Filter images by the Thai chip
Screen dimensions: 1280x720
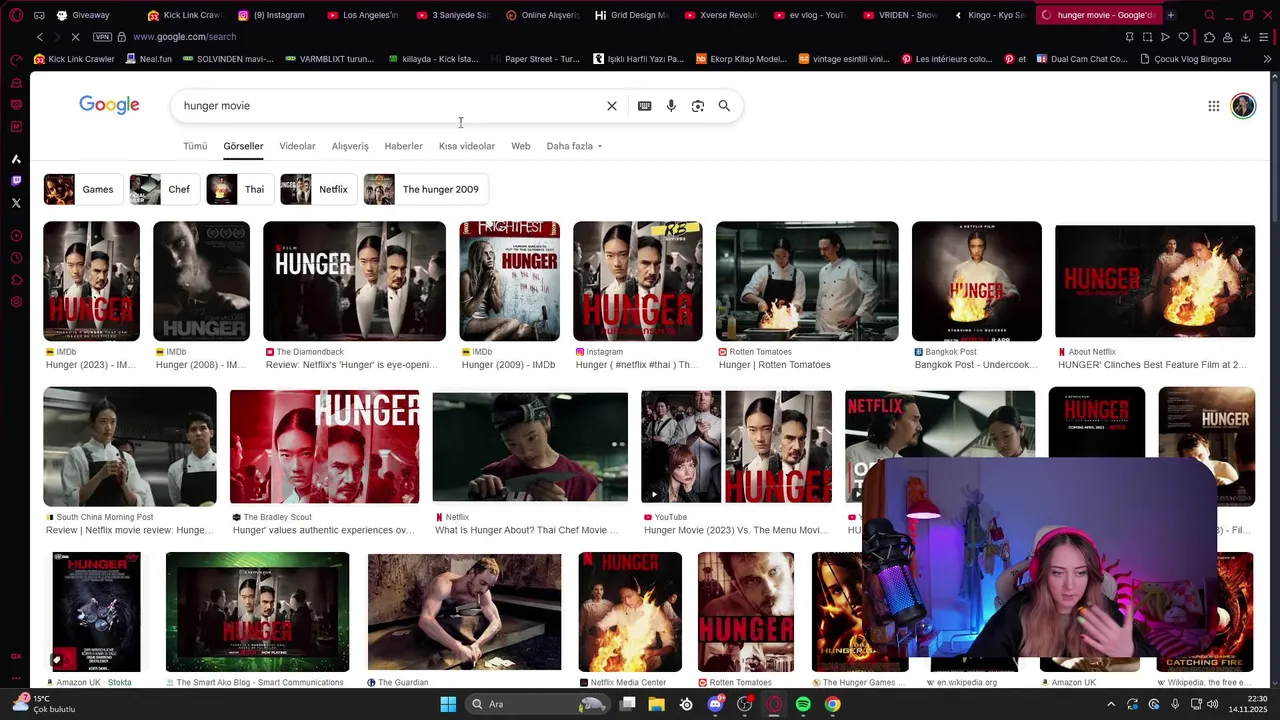click(239, 189)
